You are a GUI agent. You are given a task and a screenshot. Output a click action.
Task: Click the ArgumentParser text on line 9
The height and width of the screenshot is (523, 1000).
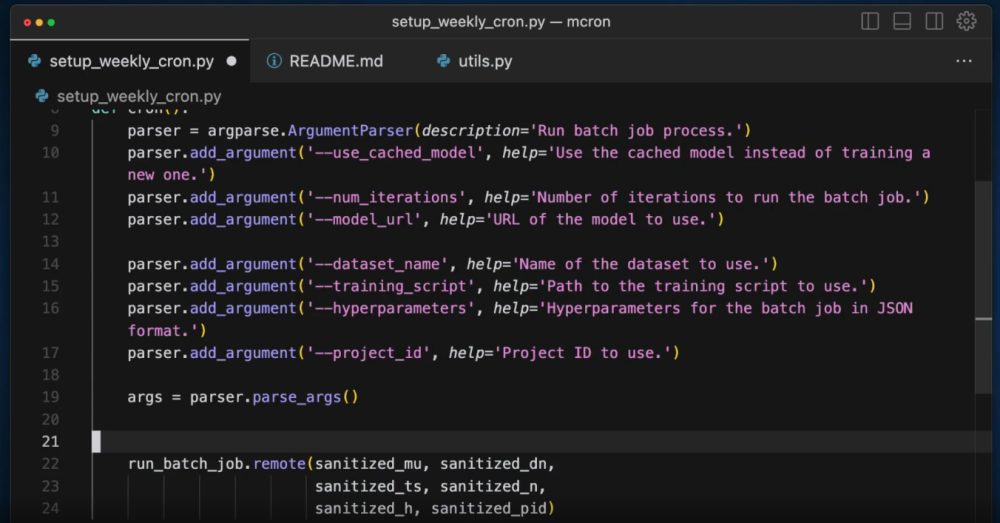[350, 131]
